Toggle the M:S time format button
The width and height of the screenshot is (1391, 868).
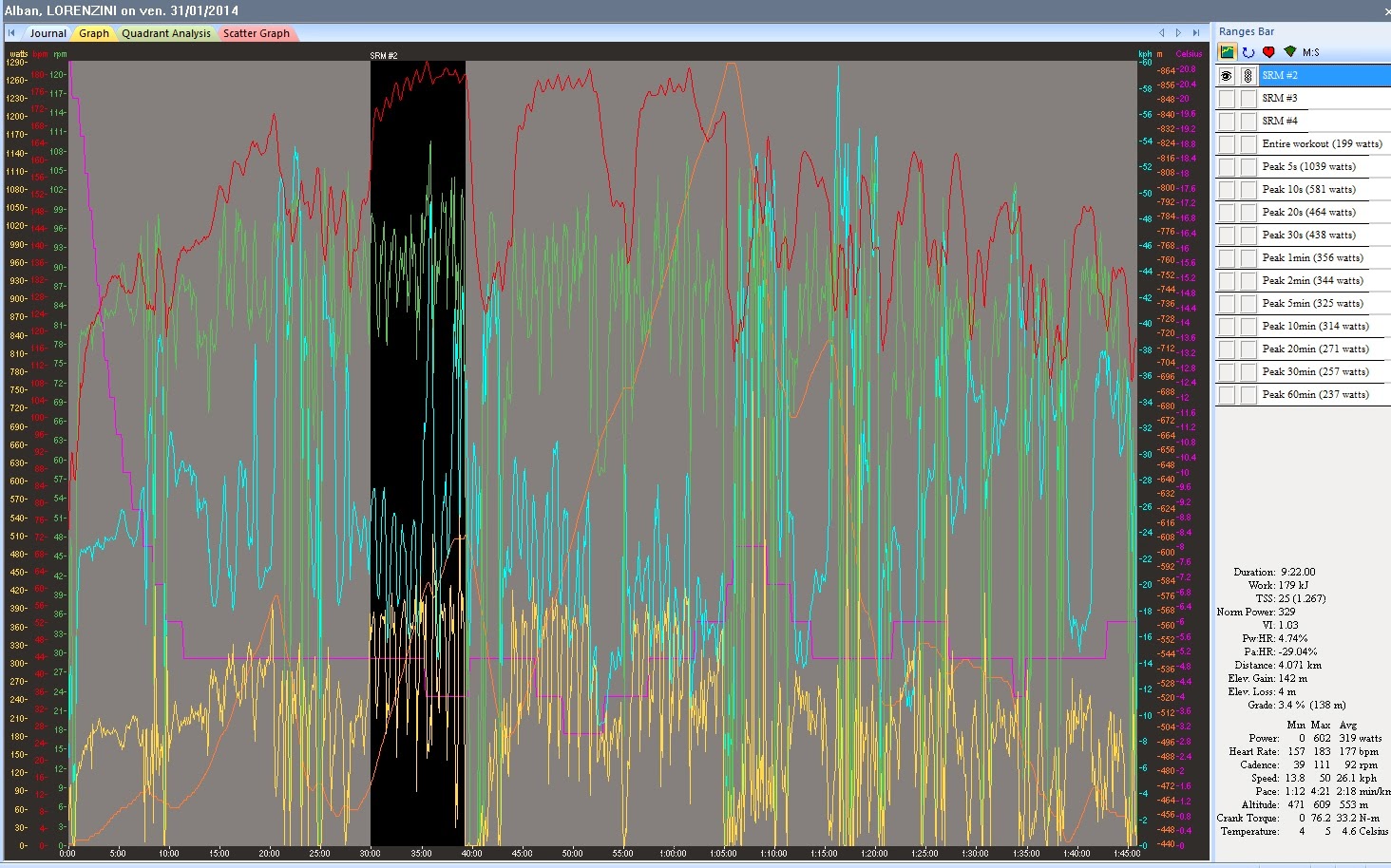click(x=1311, y=52)
